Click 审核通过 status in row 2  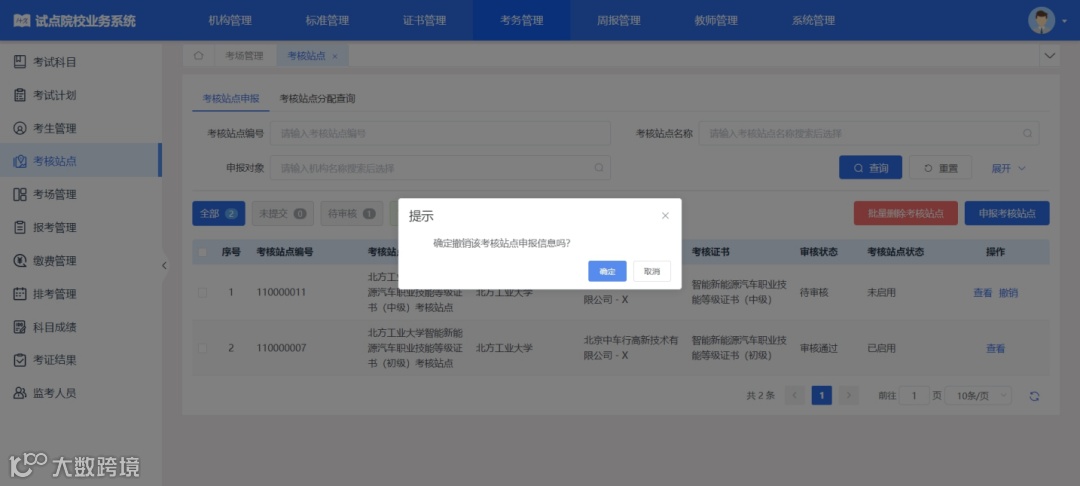(818, 348)
